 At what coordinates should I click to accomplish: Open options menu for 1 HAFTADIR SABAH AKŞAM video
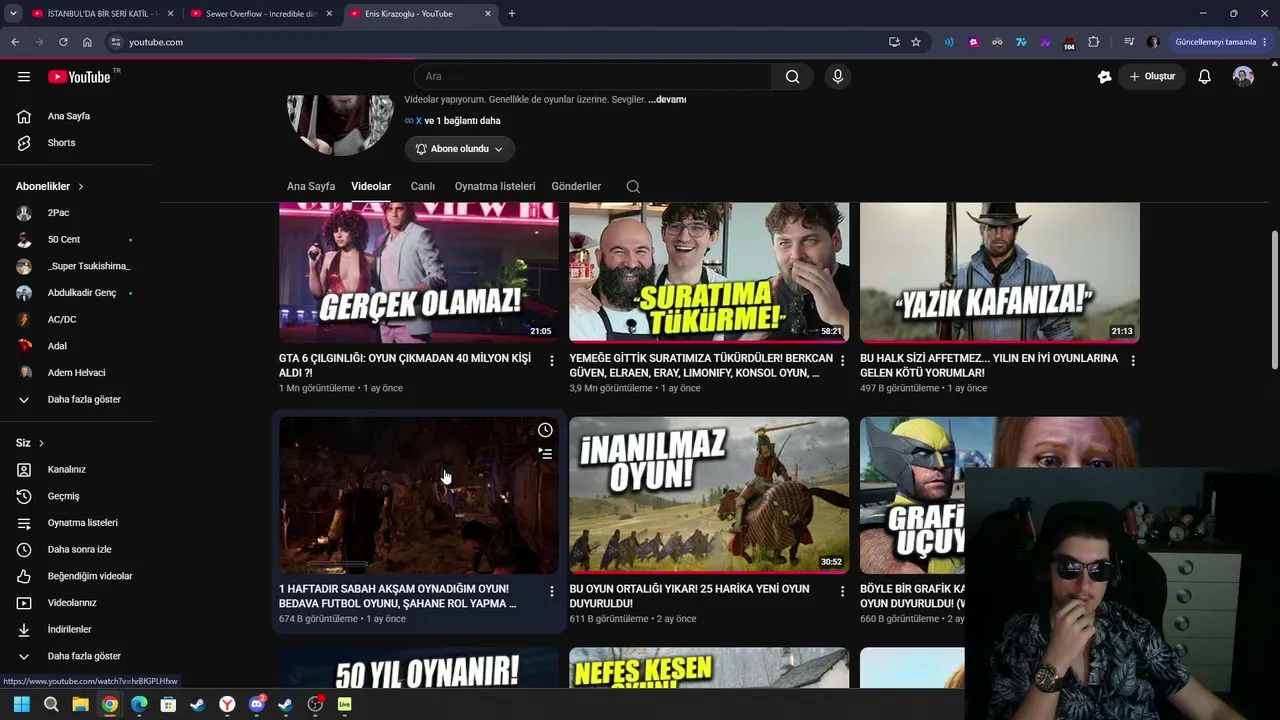[x=552, y=591]
